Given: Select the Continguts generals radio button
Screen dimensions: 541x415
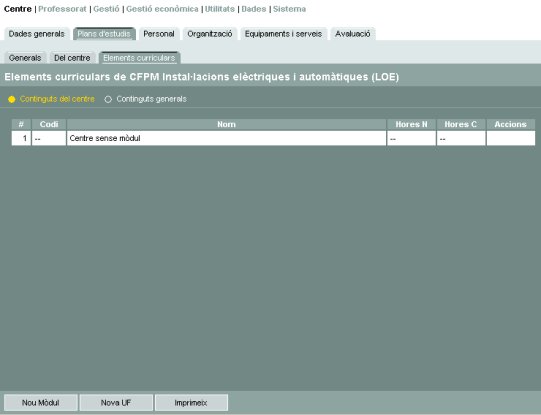Looking at the screenshot, I should (x=108, y=99).
